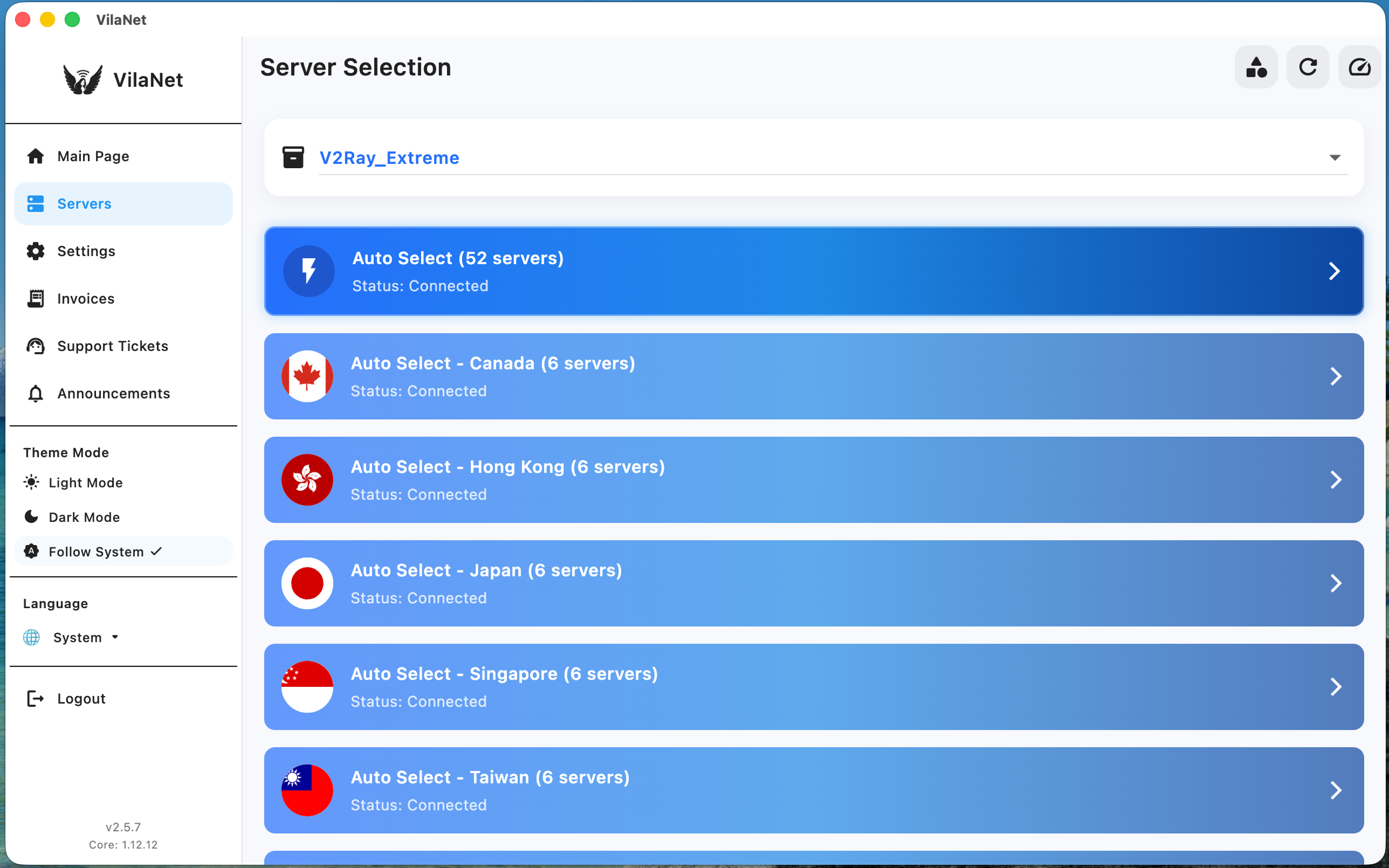
Task: Expand the Singapore server group chevron
Action: click(x=1336, y=687)
